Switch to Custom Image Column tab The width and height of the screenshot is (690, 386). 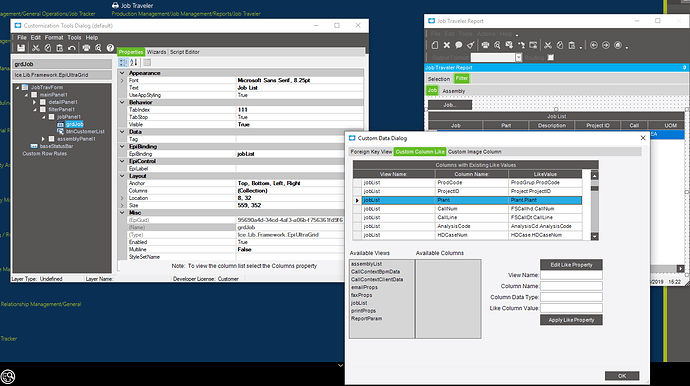pyautogui.click(x=474, y=151)
